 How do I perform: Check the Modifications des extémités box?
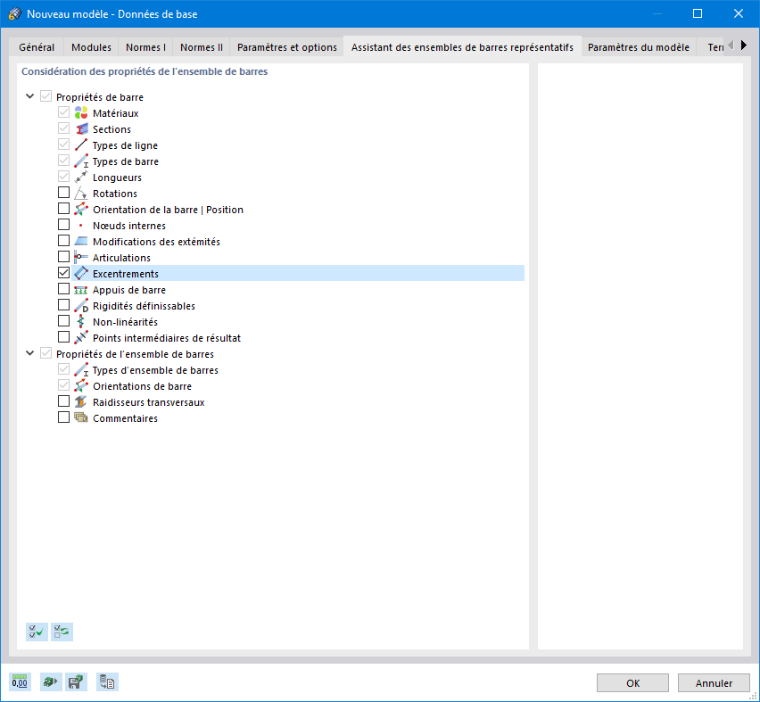pos(63,240)
